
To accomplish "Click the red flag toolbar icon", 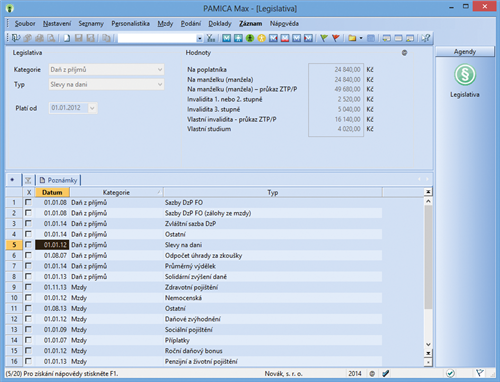I will tap(336, 38).
